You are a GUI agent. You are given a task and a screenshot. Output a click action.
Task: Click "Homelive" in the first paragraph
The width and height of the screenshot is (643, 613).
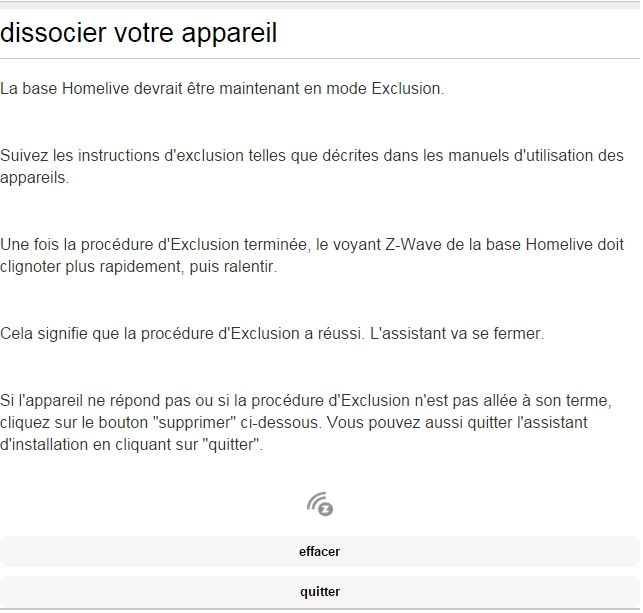tap(95, 88)
